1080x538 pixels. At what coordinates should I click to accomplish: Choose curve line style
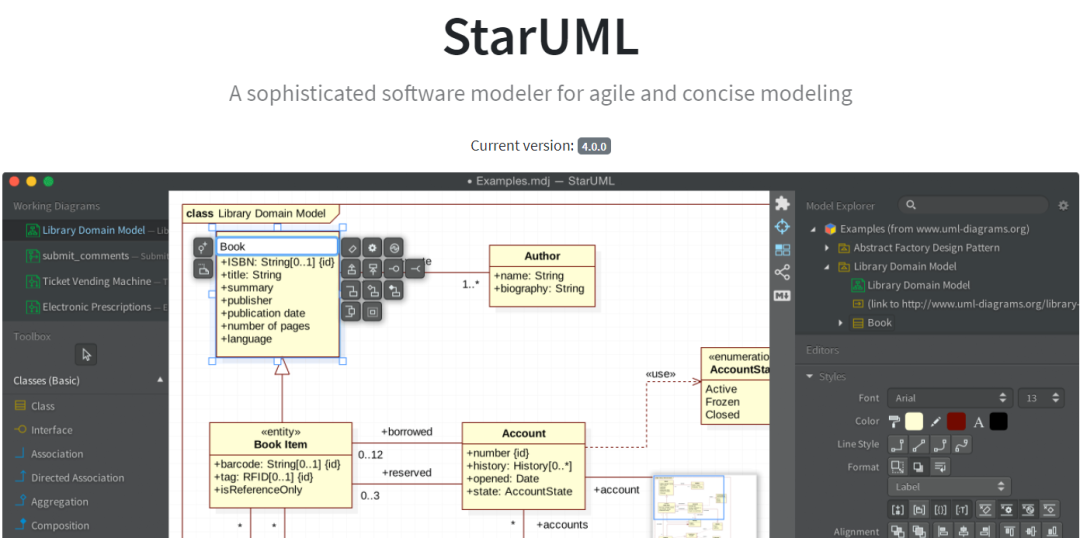click(962, 444)
